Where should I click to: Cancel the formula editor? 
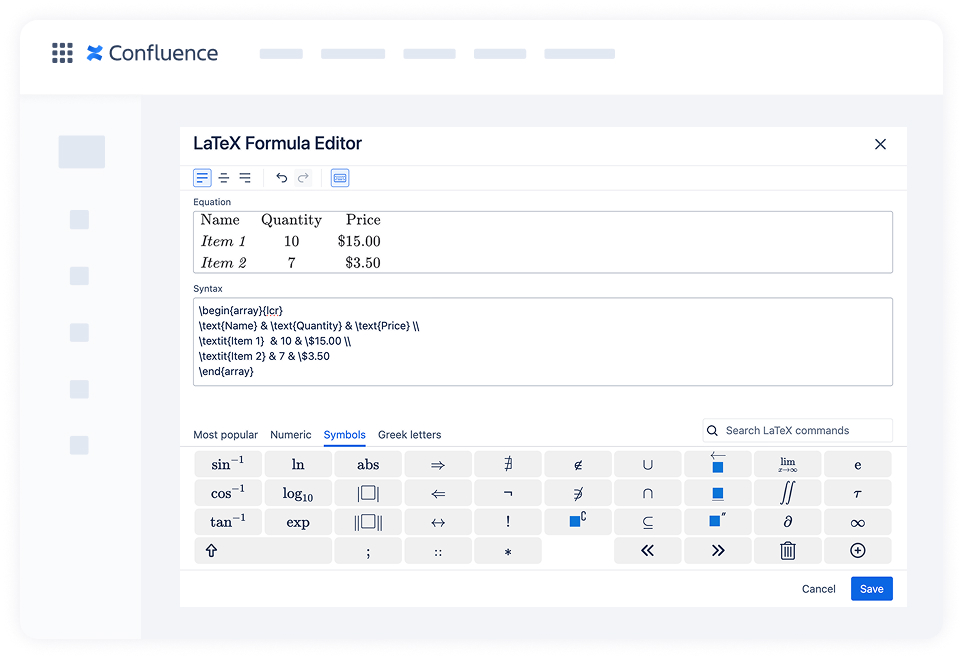click(819, 589)
